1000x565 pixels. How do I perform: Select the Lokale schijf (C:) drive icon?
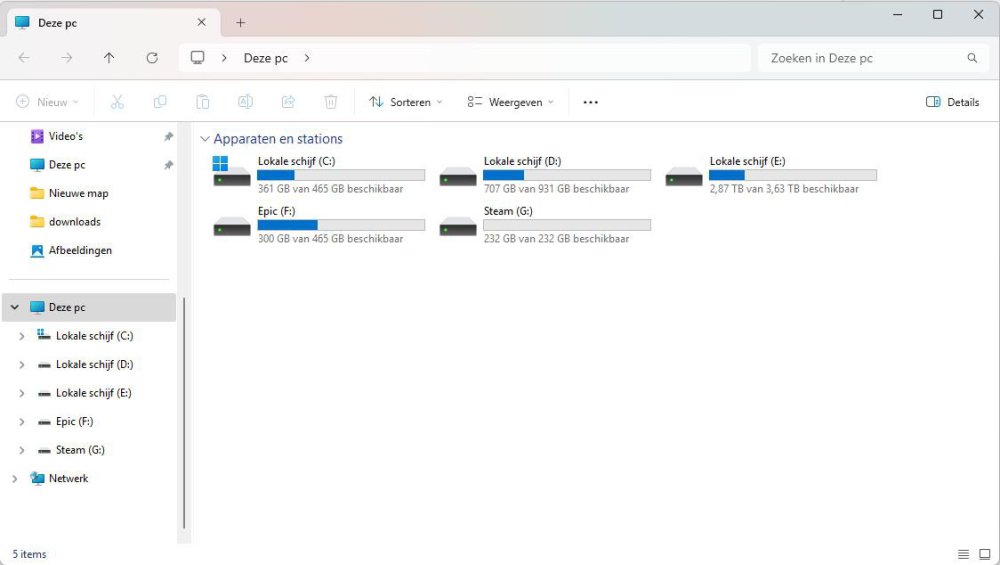(232, 172)
